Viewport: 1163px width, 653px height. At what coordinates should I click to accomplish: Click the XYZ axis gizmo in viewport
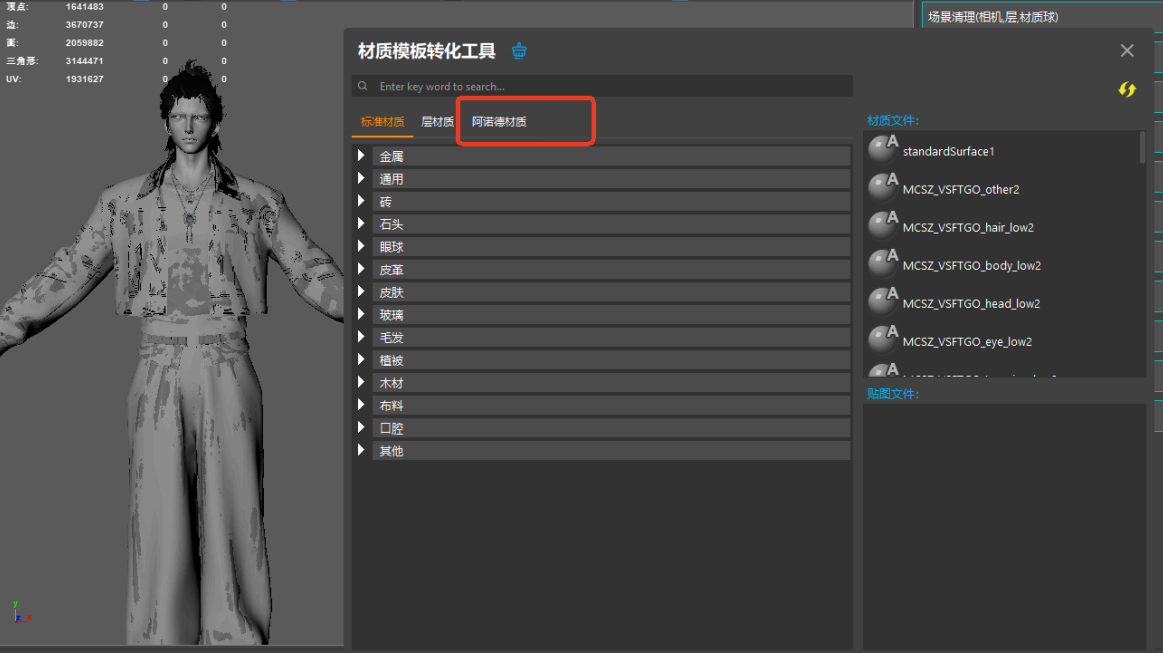tap(20, 612)
